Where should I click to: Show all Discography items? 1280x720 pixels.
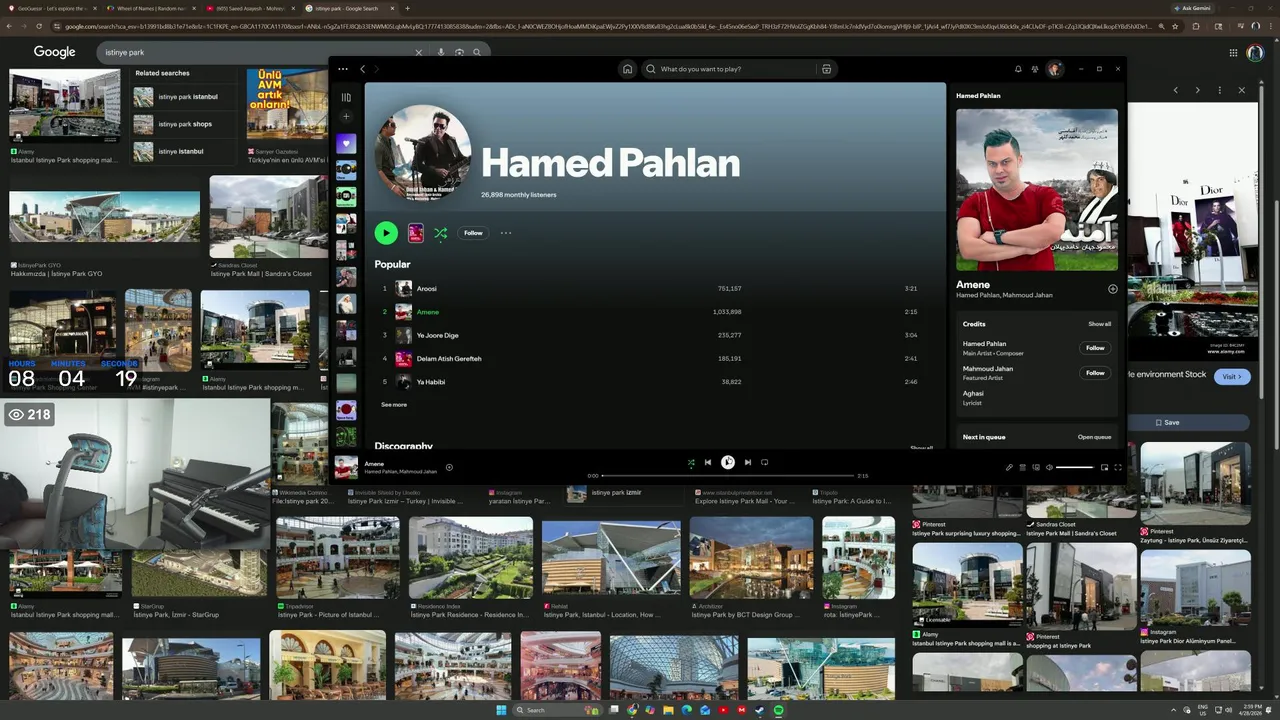pyautogui.click(x=921, y=447)
